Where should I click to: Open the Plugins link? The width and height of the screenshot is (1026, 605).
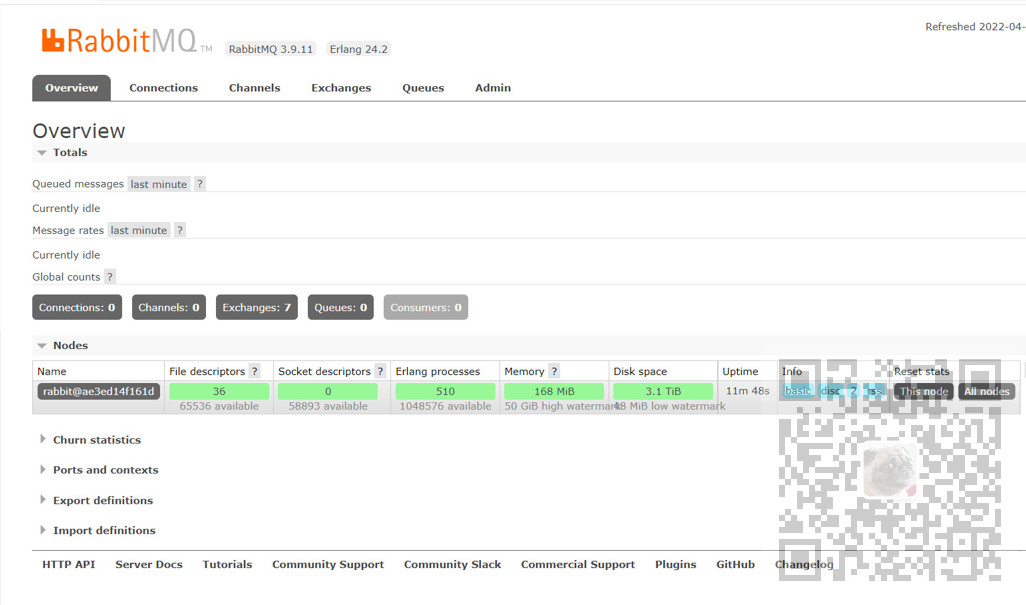click(x=675, y=564)
